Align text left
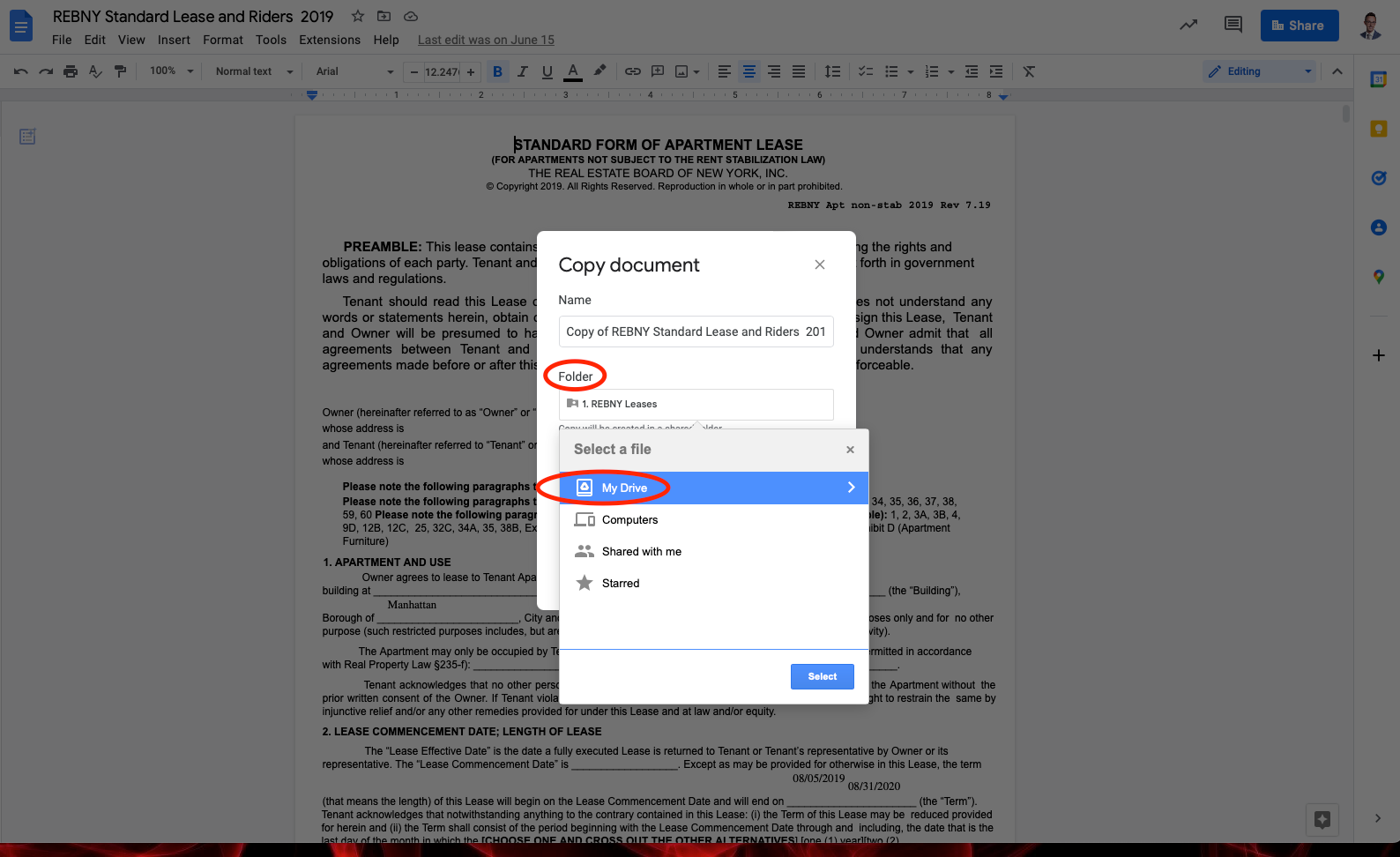 tap(725, 71)
